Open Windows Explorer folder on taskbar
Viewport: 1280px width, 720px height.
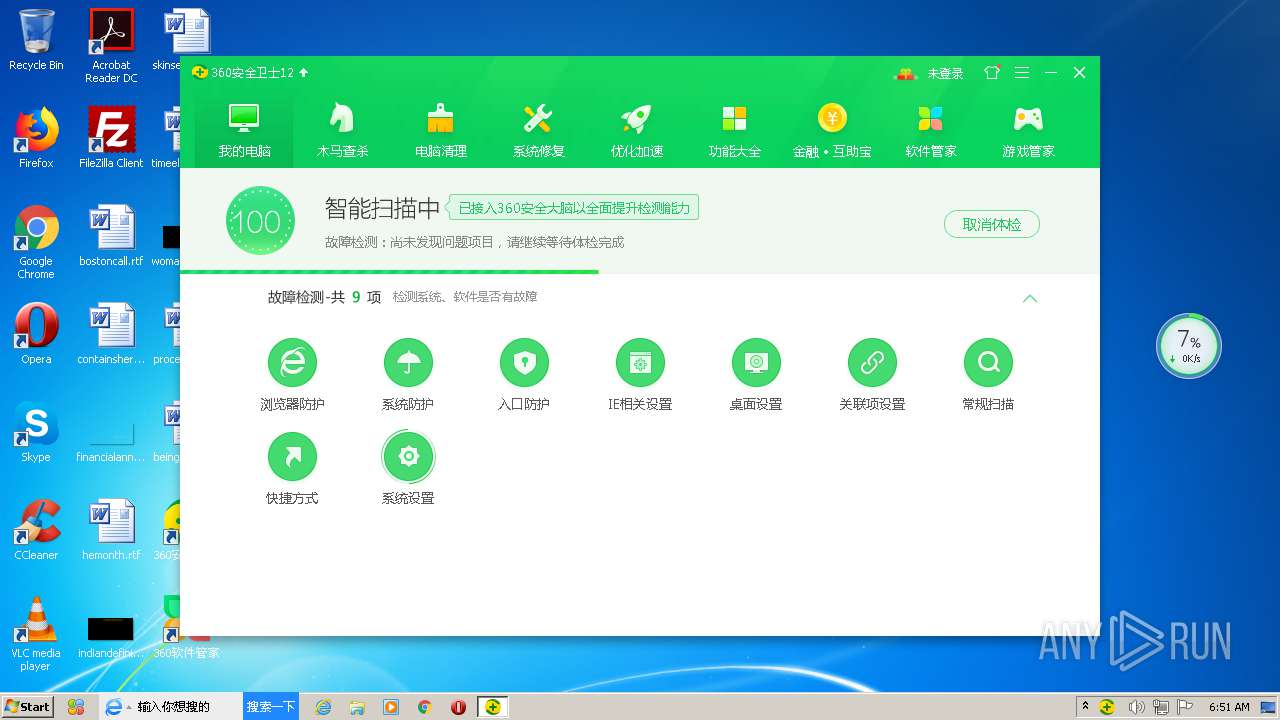coord(357,707)
